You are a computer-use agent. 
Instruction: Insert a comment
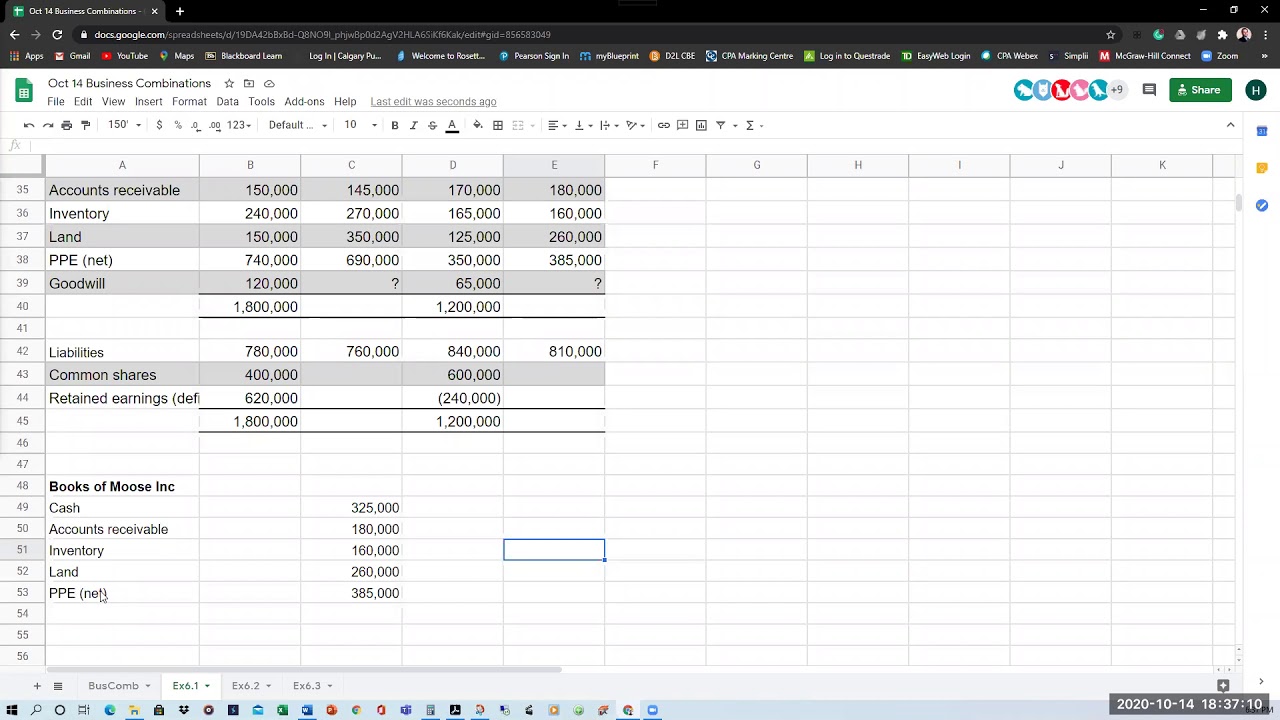coord(683,125)
